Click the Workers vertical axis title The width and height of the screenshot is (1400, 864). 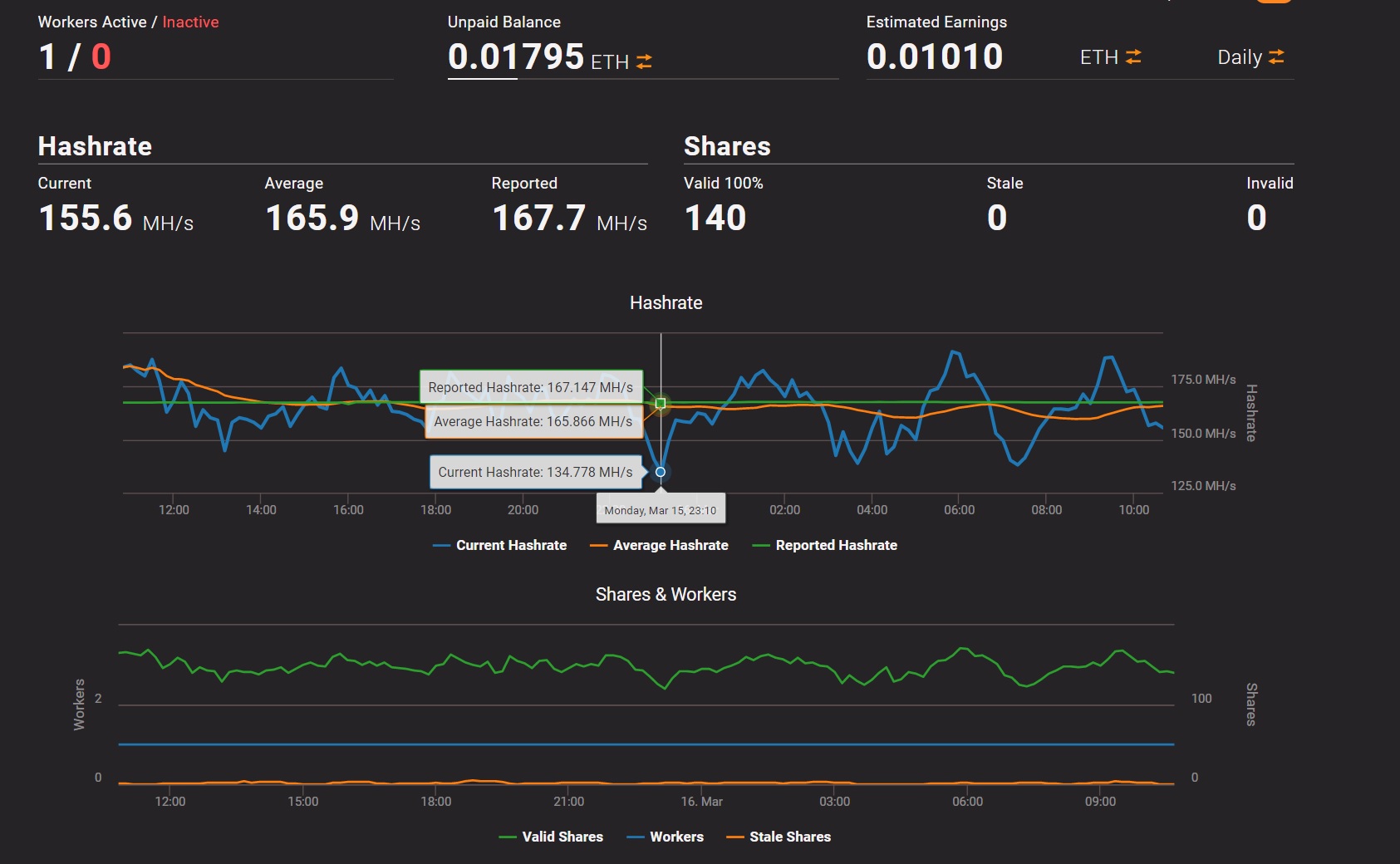[x=80, y=704]
